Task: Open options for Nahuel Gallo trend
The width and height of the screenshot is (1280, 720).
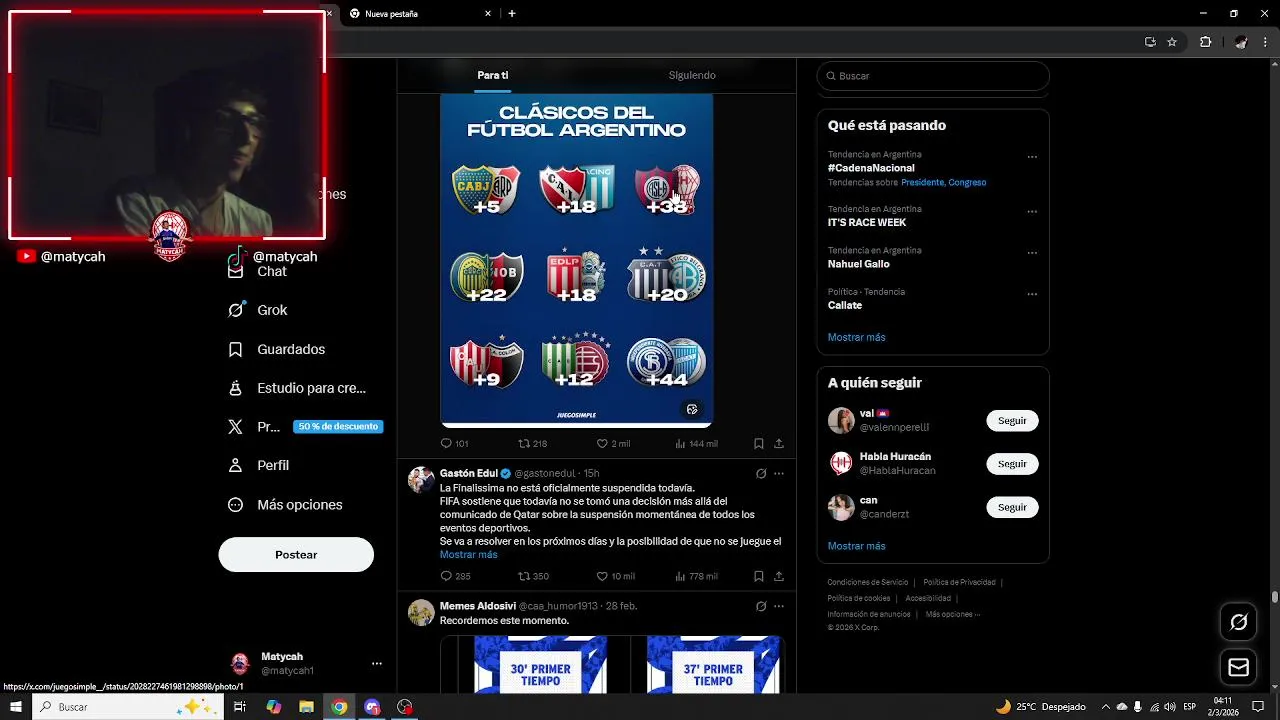Action: 1032,253
